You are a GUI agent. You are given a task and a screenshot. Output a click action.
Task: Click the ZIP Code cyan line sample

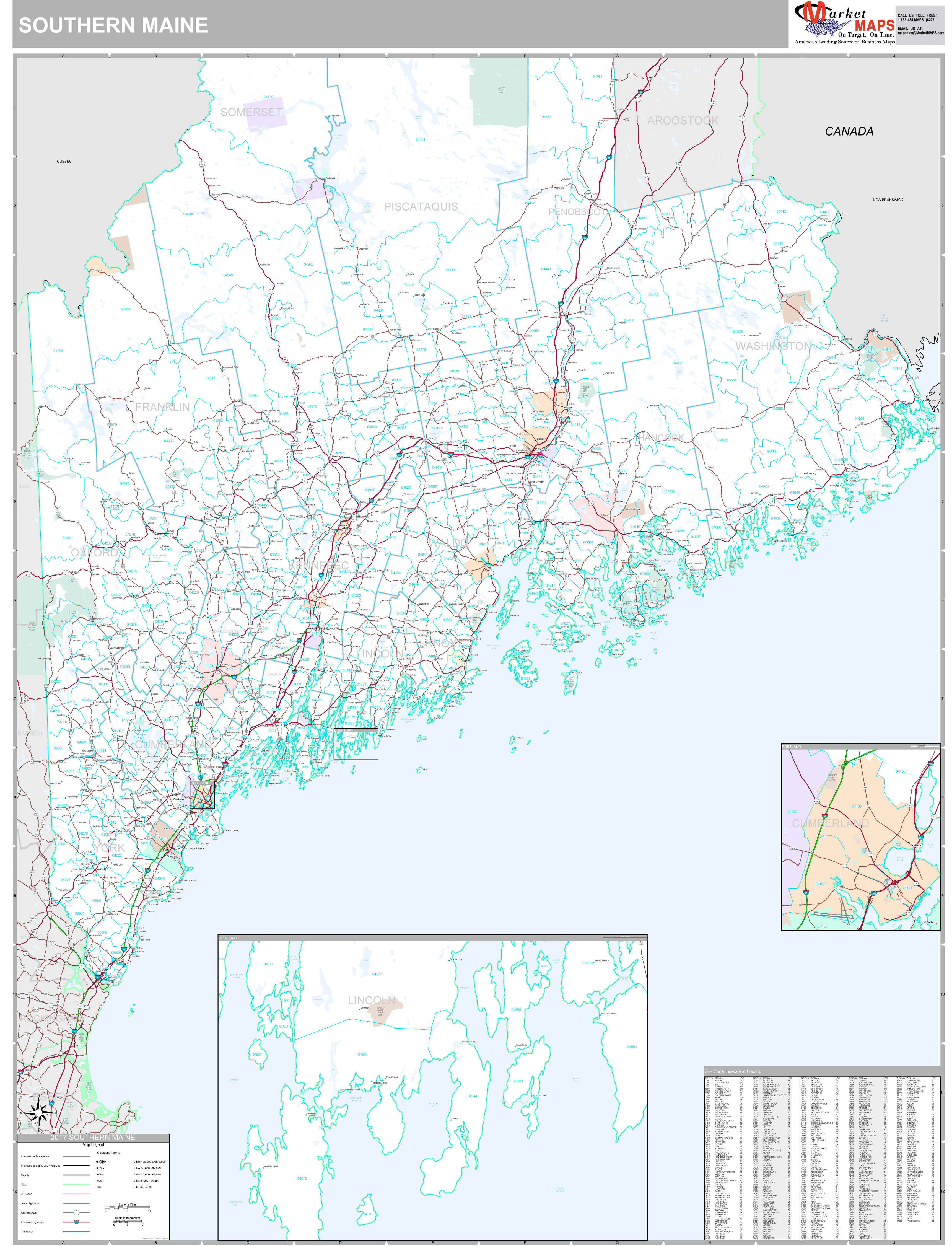77,1194
